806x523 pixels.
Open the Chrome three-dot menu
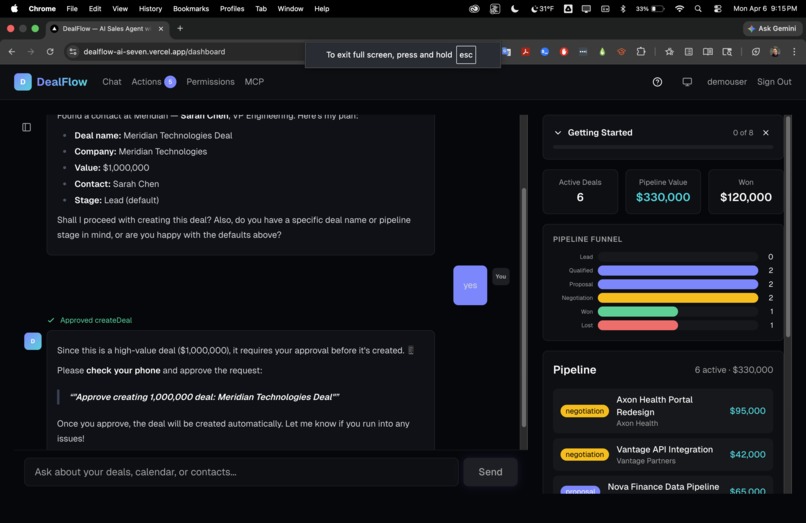pyautogui.click(x=794, y=51)
